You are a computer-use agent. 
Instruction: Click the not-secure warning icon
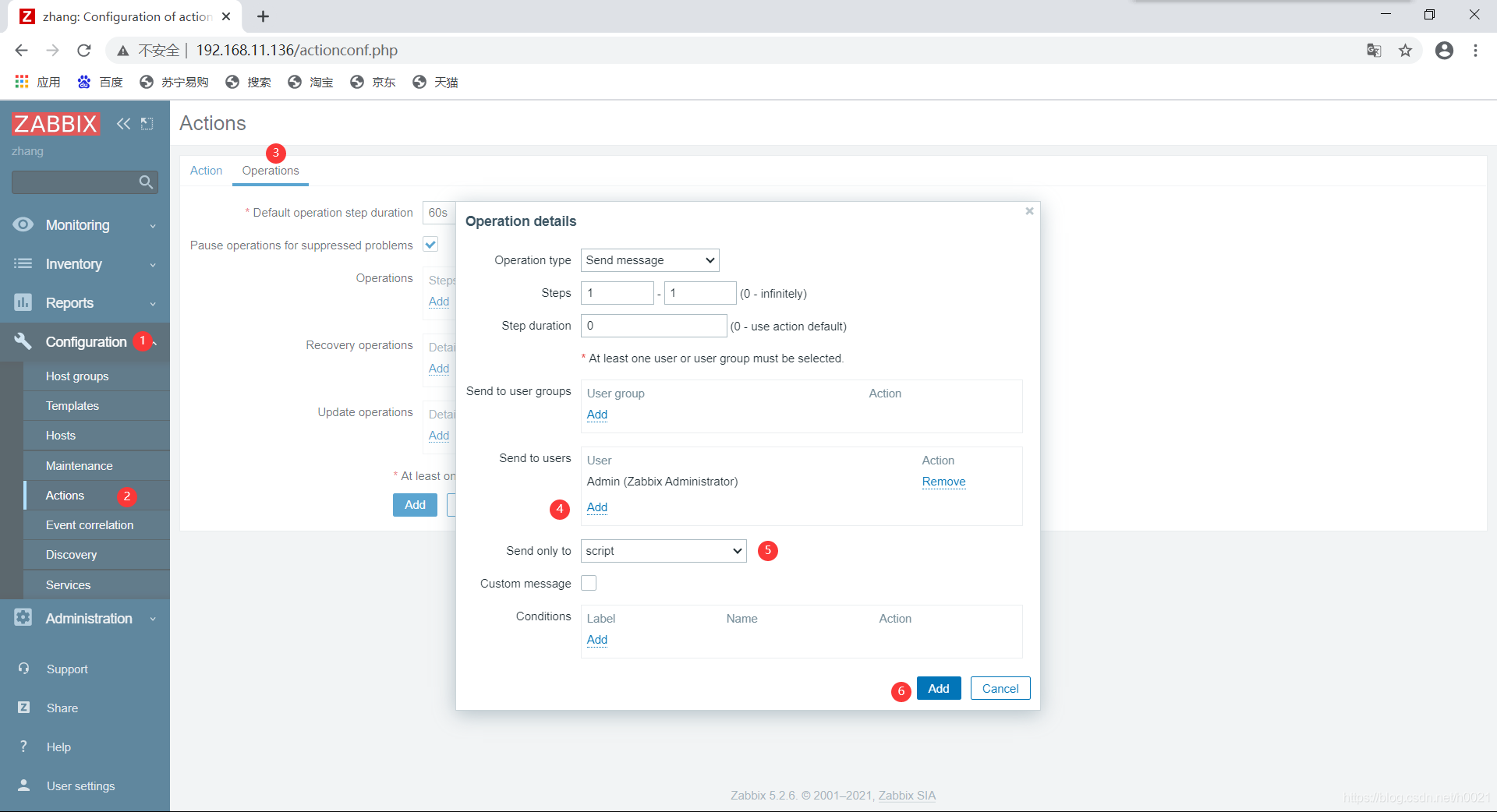[x=123, y=51]
